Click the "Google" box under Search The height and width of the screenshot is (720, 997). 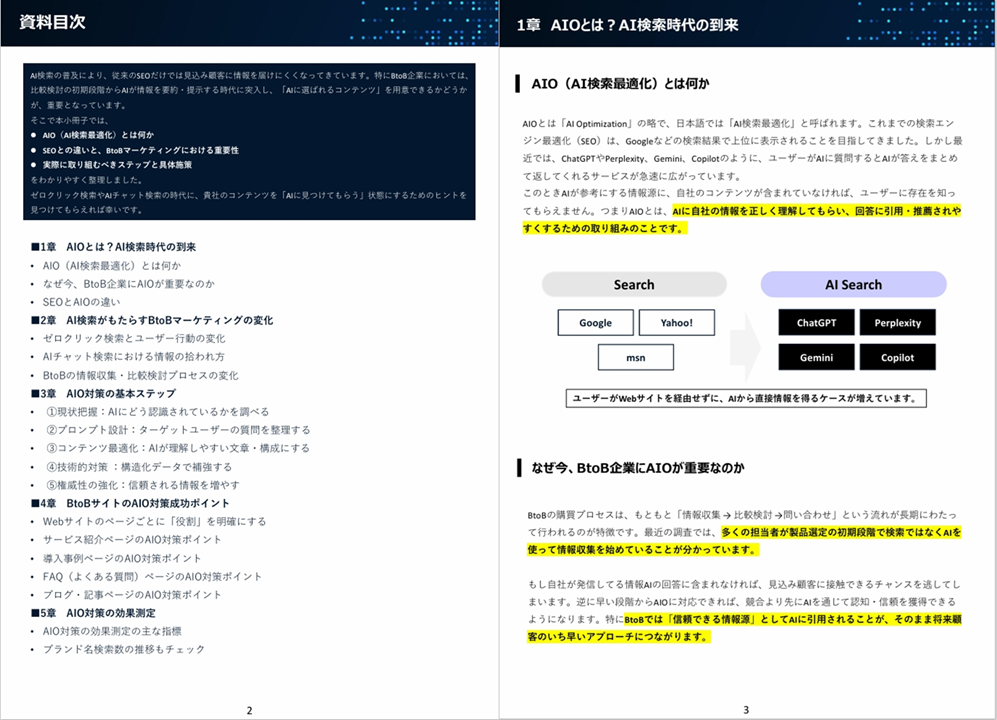click(595, 322)
